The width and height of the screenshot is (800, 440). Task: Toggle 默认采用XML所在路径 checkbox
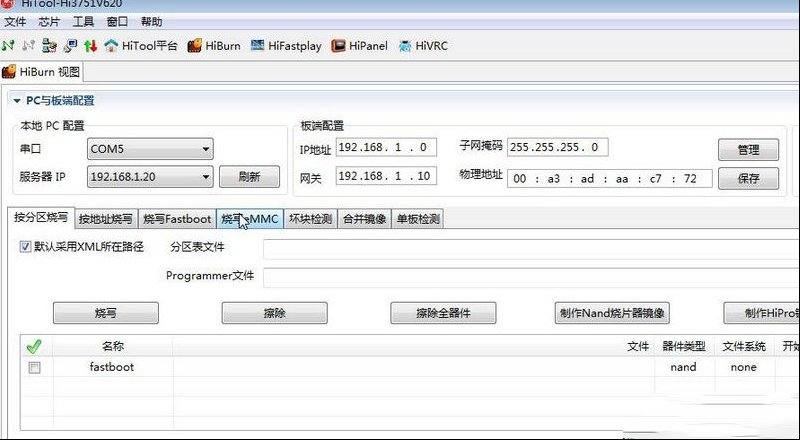25,247
